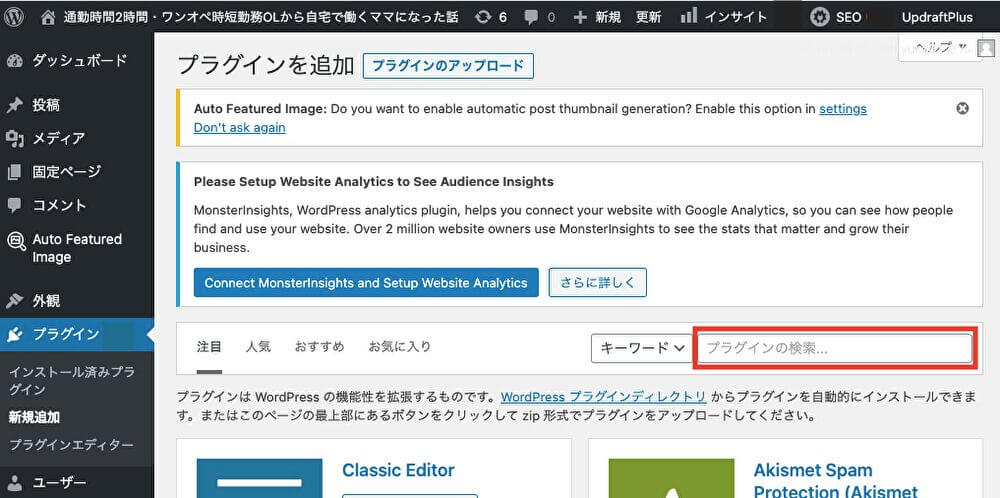Open プラグインエディター submenu item
The image size is (1000, 498).
click(71, 444)
